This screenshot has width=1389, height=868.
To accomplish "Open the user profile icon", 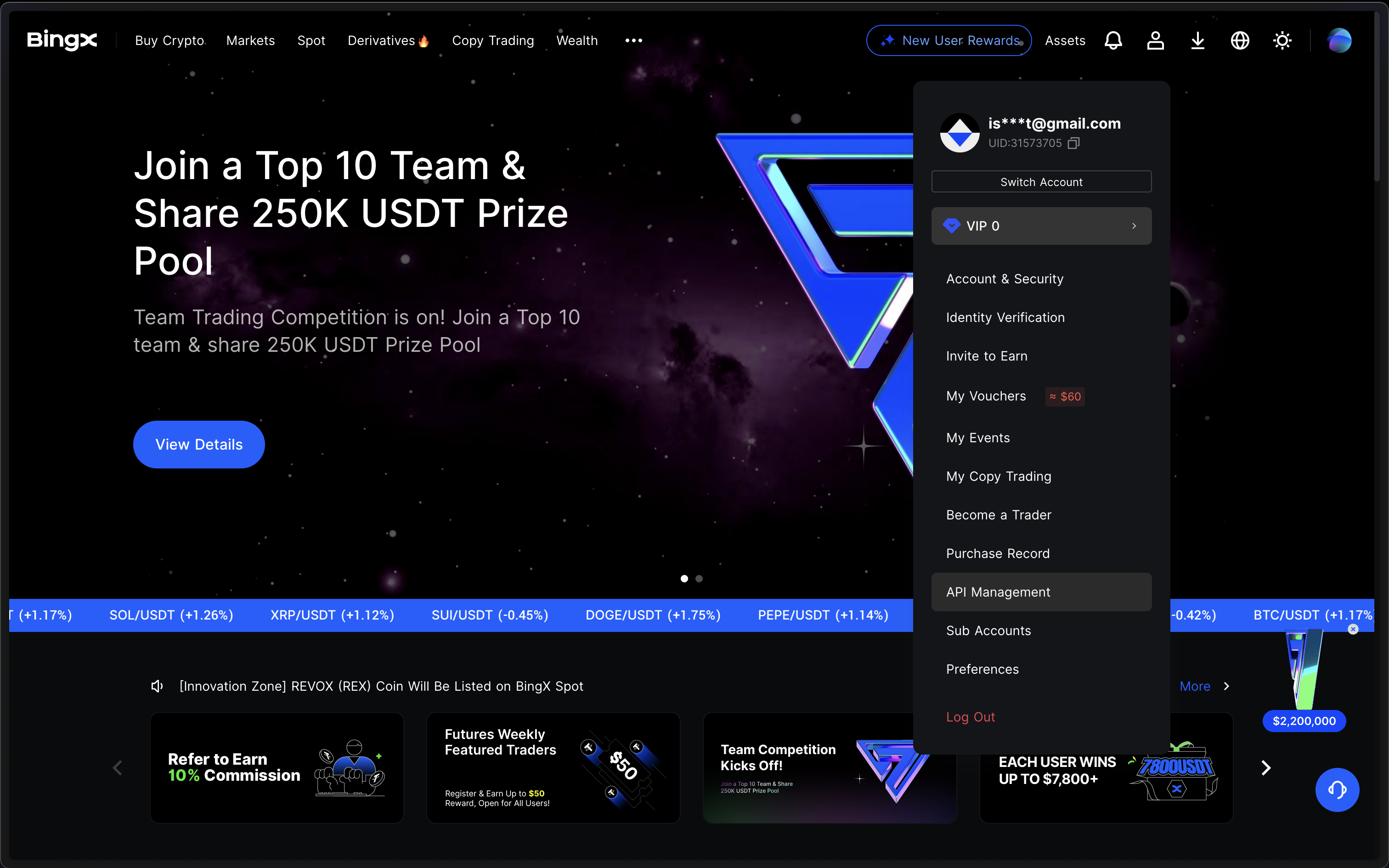I will pos(1155,40).
